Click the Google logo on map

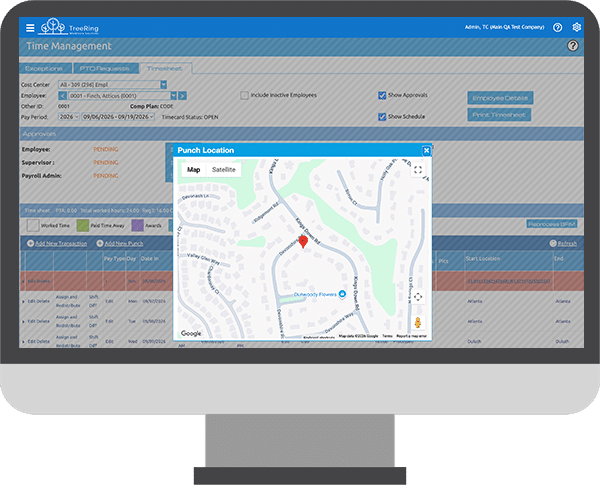click(x=191, y=333)
